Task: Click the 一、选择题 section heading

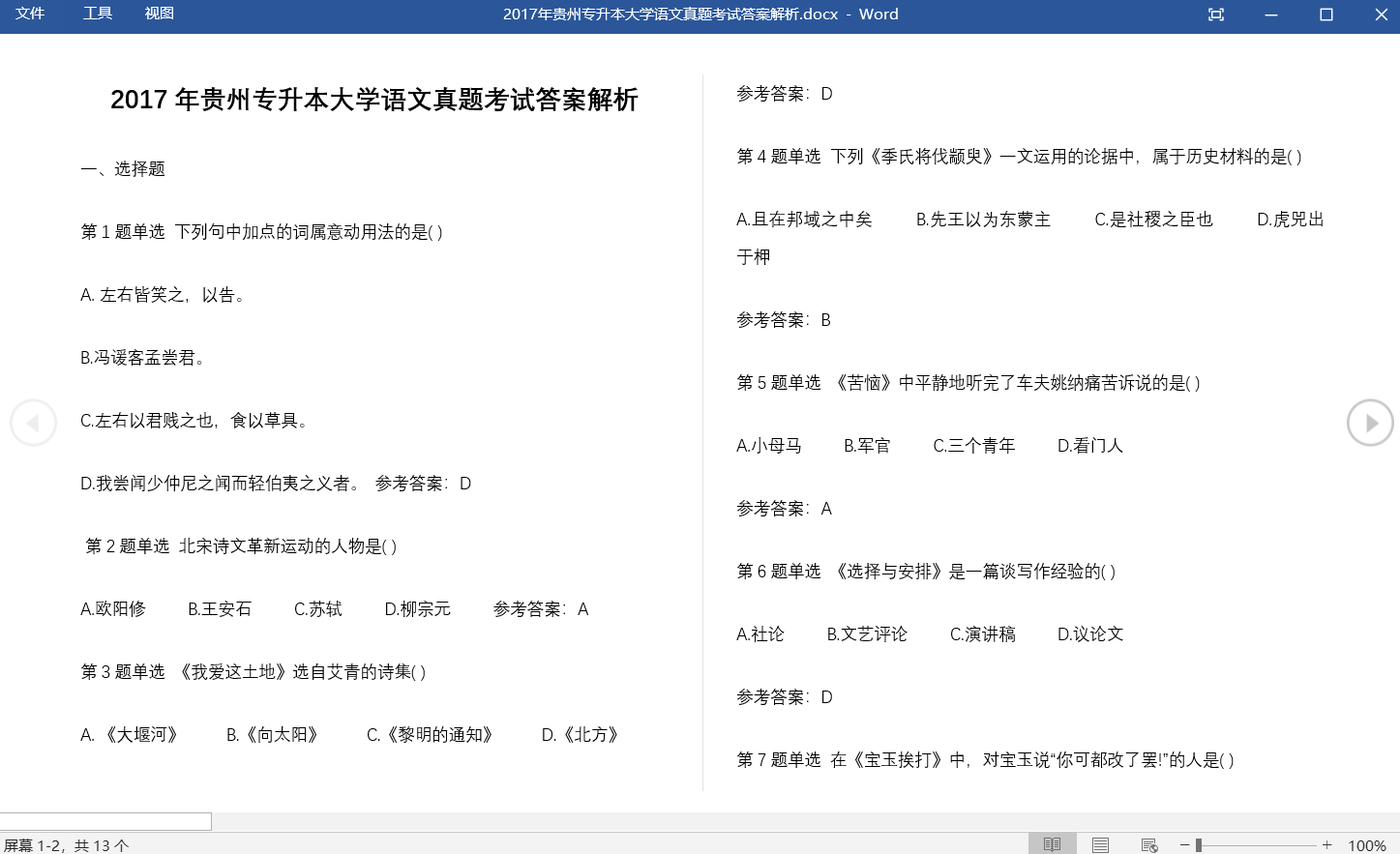Action: pos(123,169)
